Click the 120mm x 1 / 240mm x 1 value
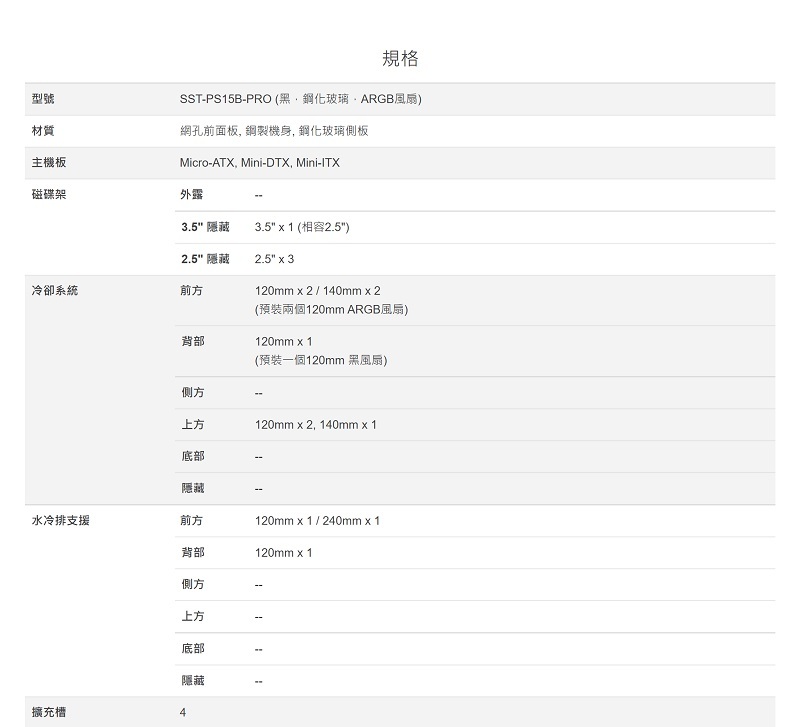Viewport: 800px width, 727px height. pos(317,521)
